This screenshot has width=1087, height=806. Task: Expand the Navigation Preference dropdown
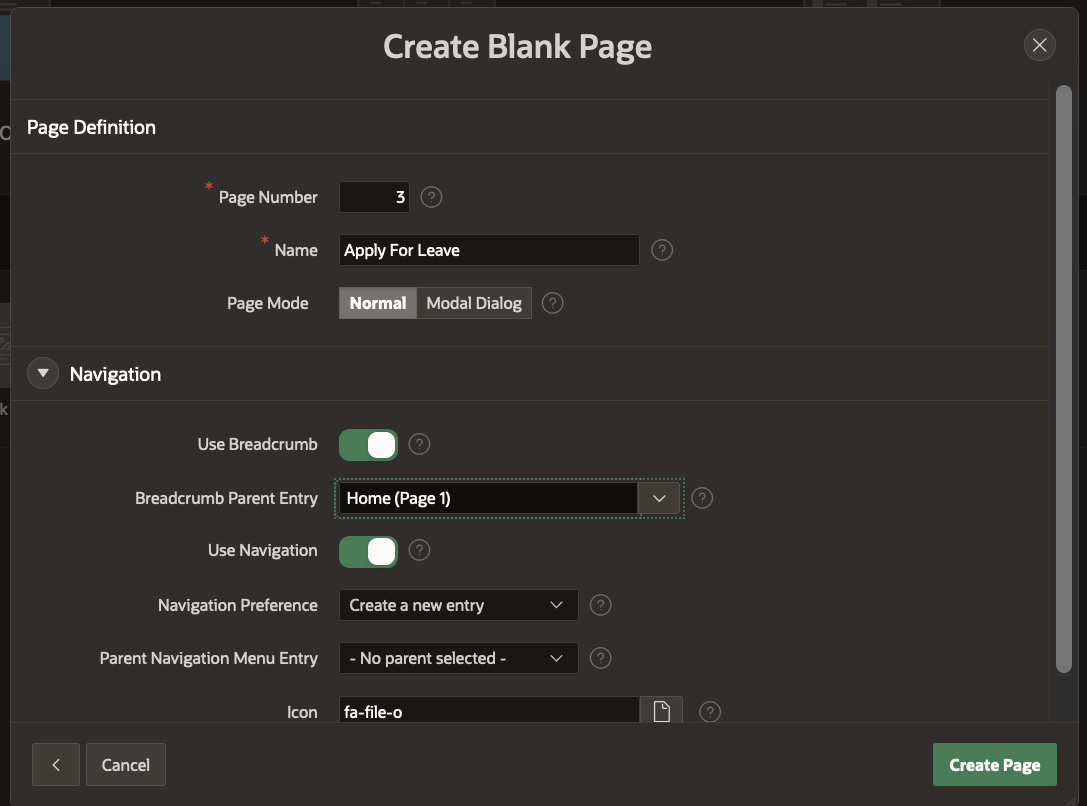click(458, 605)
